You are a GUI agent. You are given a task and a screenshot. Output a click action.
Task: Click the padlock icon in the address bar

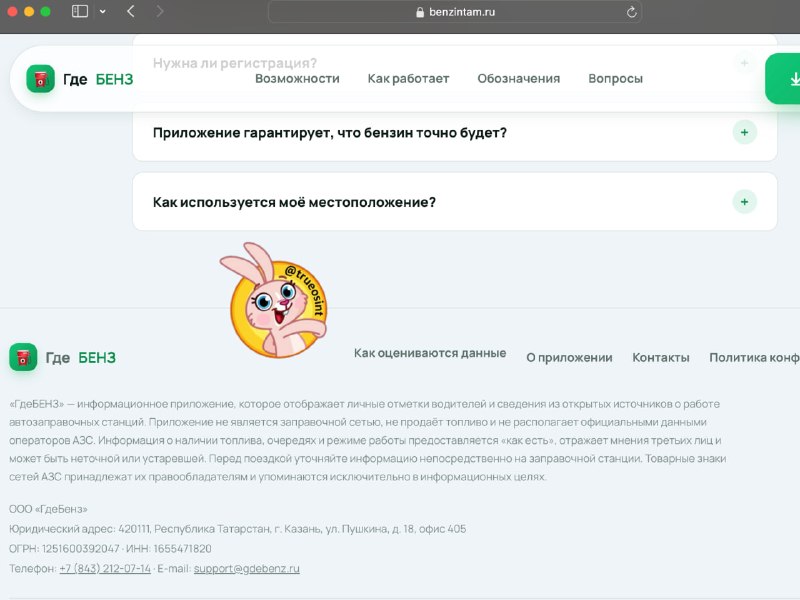coord(420,12)
